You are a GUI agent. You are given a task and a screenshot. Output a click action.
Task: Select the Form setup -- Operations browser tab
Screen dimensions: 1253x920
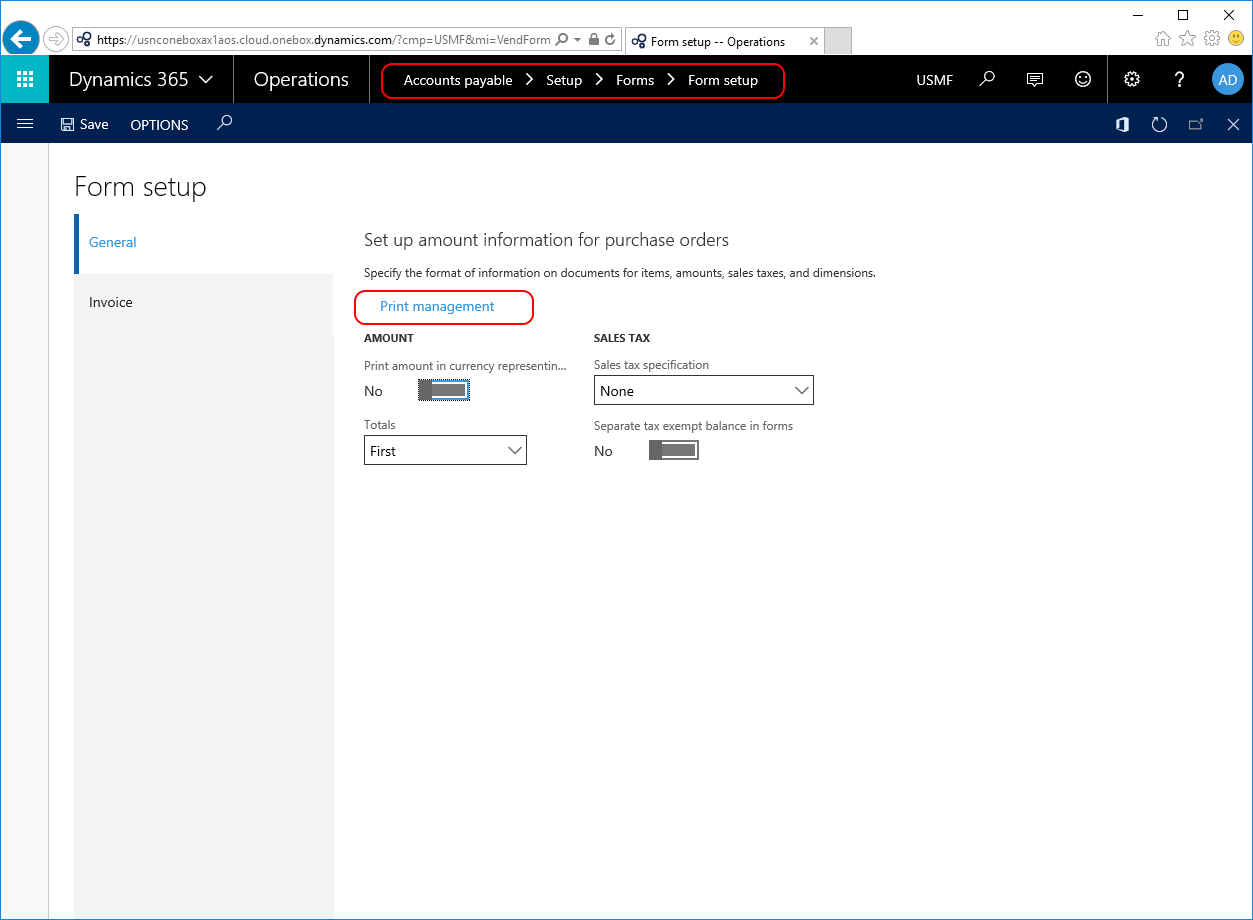[724, 41]
